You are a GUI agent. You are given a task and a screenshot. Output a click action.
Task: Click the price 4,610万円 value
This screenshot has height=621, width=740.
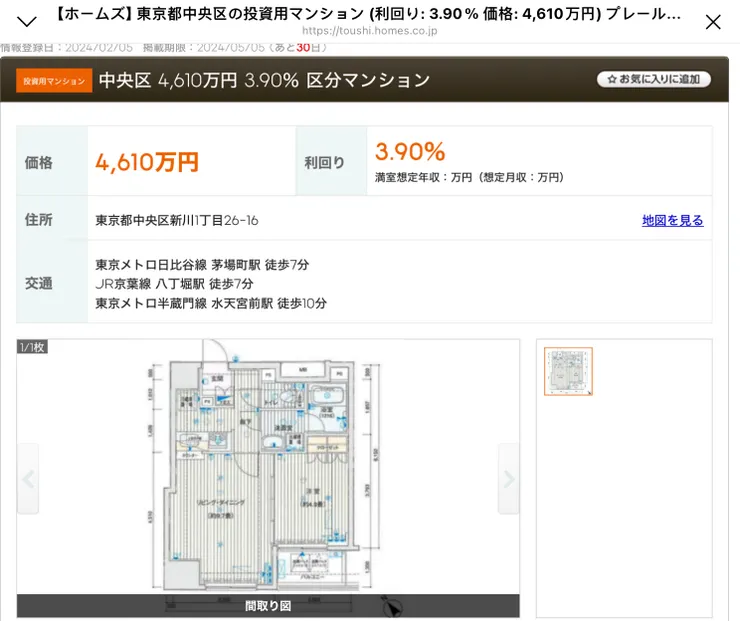tap(147, 162)
